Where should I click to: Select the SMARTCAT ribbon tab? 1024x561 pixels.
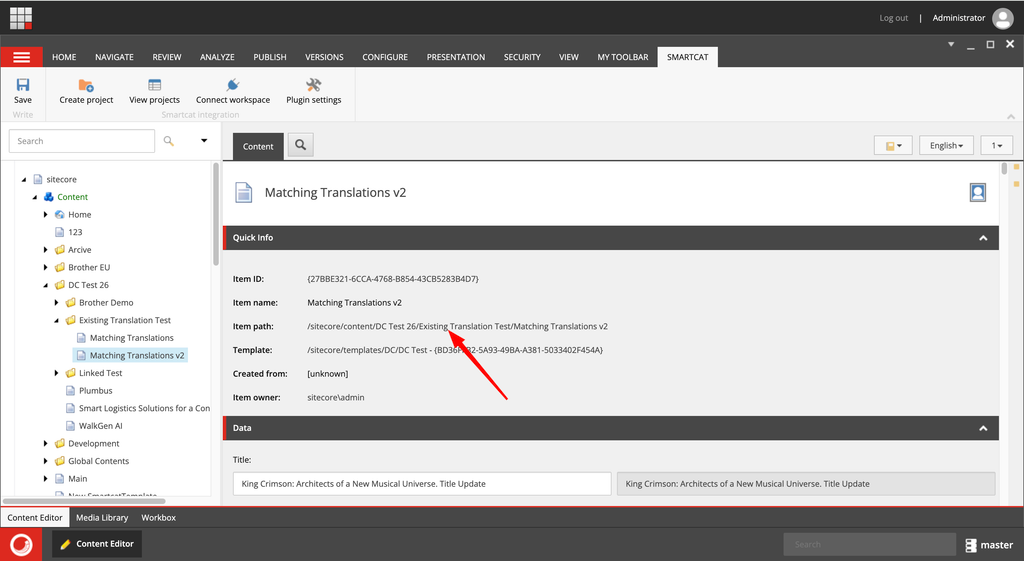[x=688, y=57]
